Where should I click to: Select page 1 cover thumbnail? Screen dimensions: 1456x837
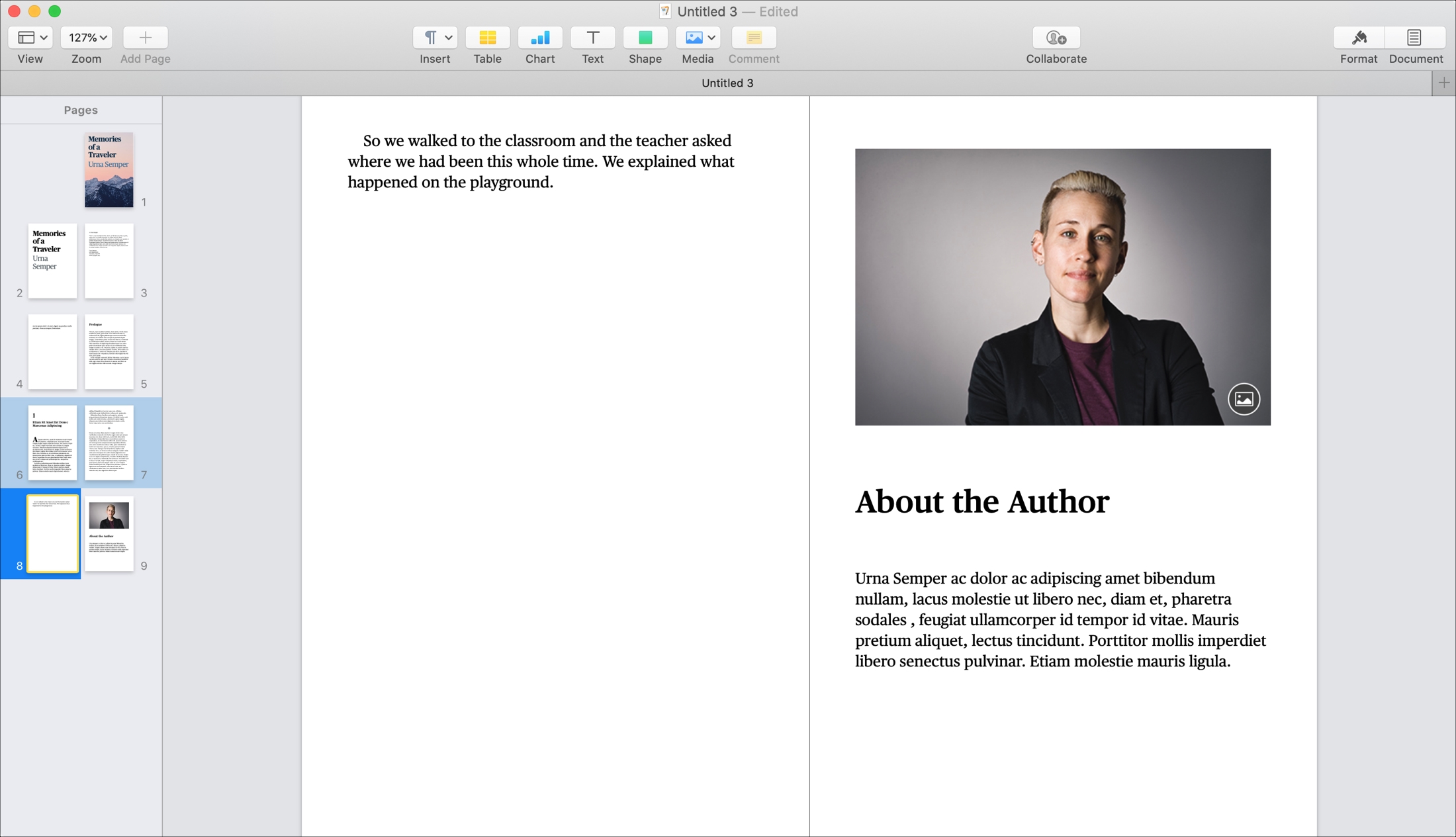coord(109,170)
